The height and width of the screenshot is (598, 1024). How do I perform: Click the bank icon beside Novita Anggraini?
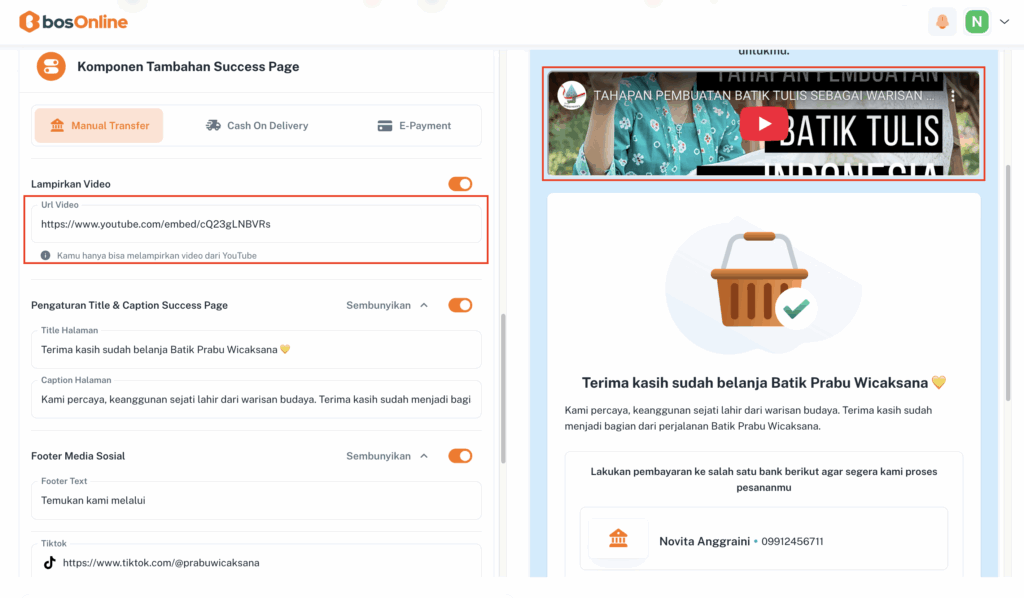618,541
